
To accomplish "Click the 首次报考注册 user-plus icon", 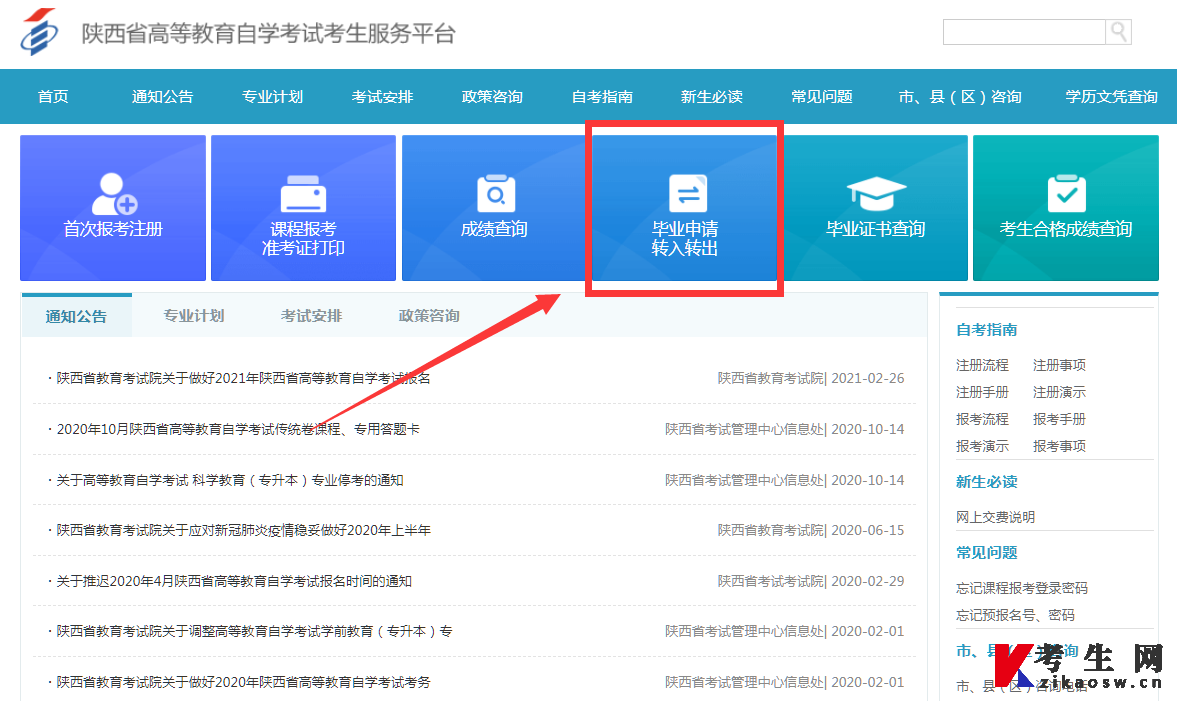I will click(113, 193).
